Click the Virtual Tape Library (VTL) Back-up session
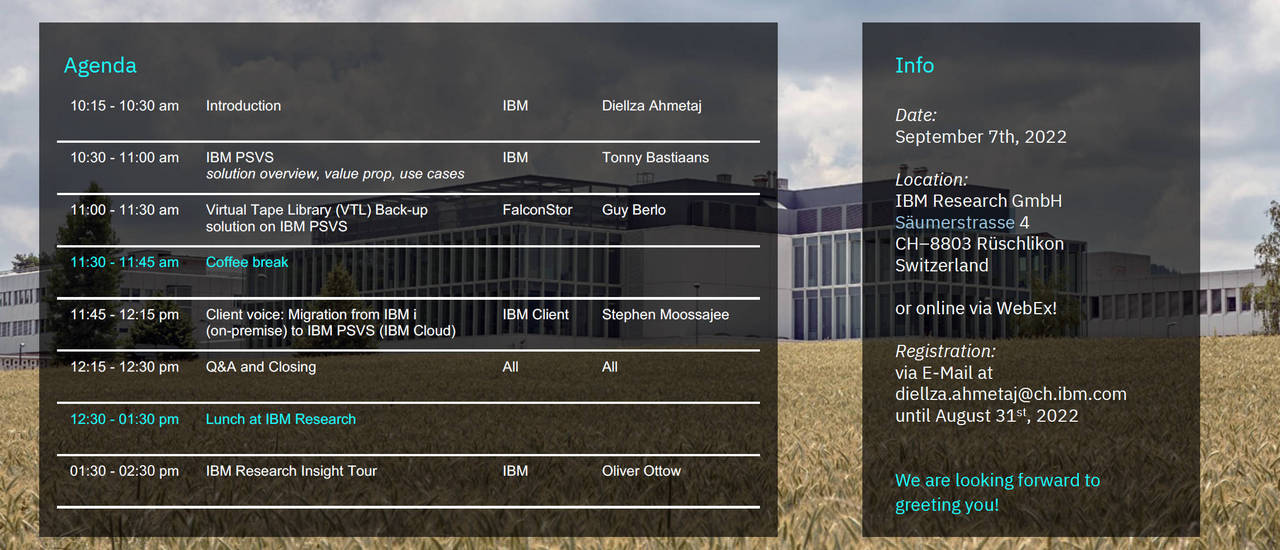This screenshot has width=1280, height=550. (316, 218)
